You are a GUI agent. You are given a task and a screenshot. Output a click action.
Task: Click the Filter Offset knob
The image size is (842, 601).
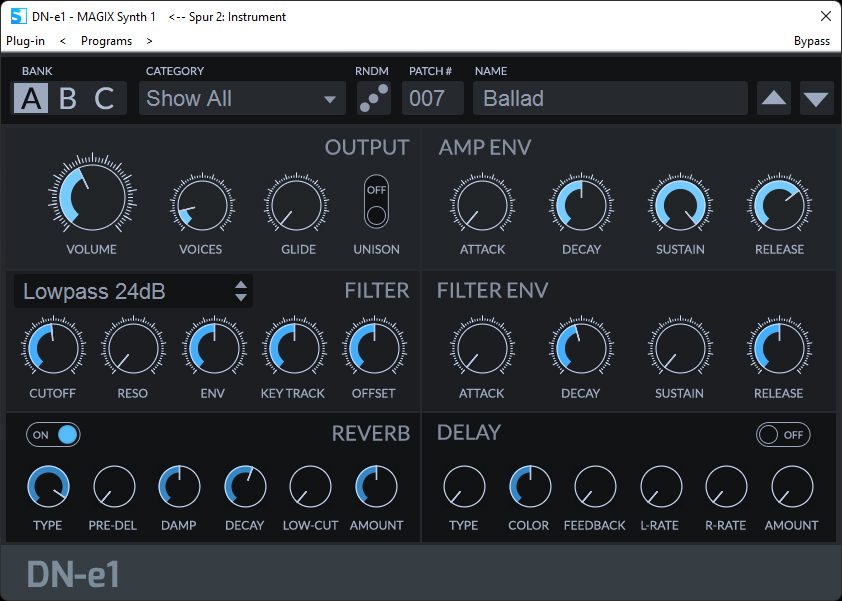coord(374,348)
